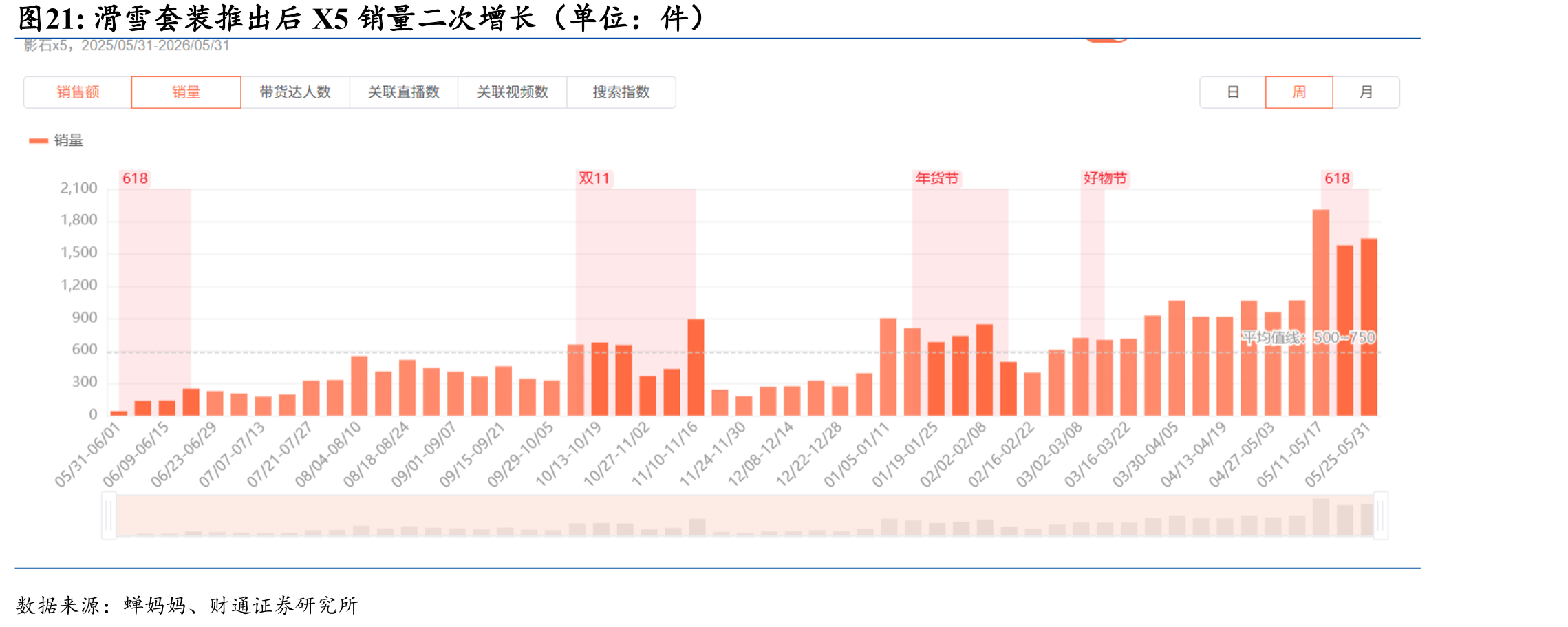Screen dimensions: 1568x627
Task: Click the 03/30-04/05 x-axis label
Action: [1146, 455]
